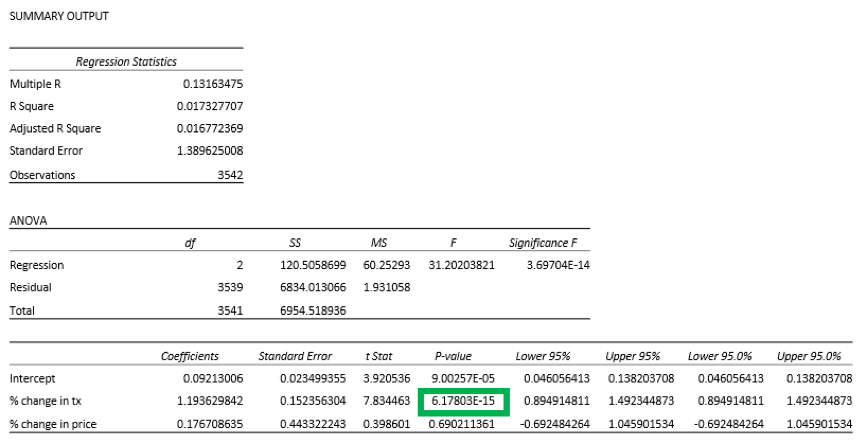Viewport: 867px width, 444px height.
Task: Click the R Square value cell
Action: coord(210,106)
